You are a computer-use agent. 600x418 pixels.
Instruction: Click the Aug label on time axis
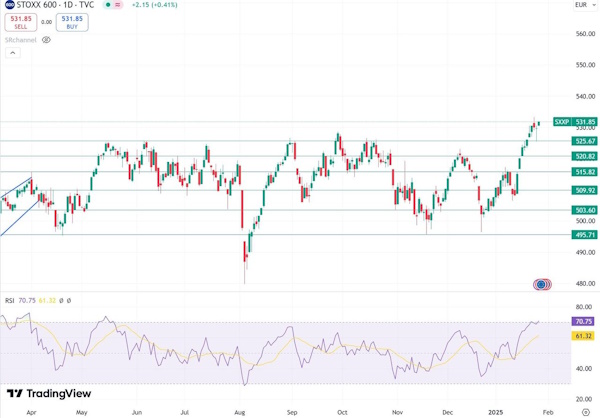(240, 413)
